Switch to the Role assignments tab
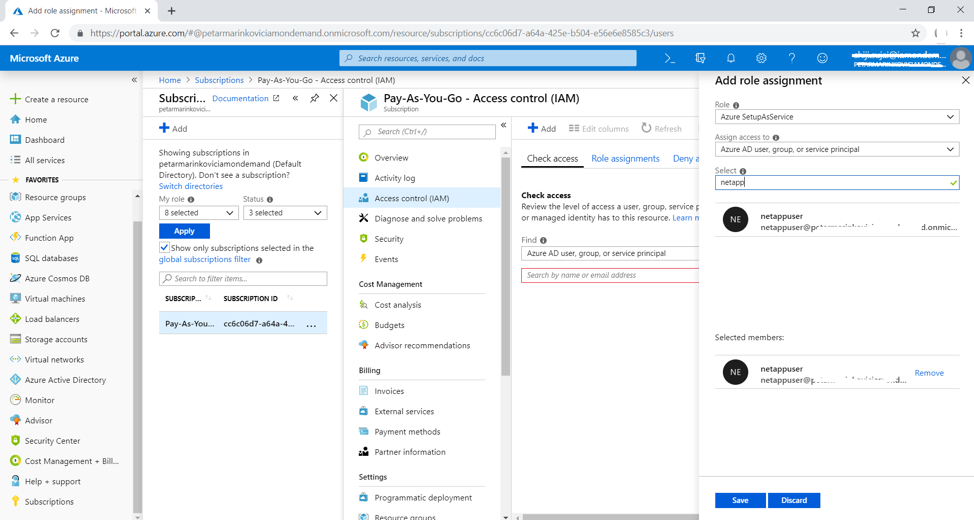The width and height of the screenshot is (974, 520). [x=625, y=159]
